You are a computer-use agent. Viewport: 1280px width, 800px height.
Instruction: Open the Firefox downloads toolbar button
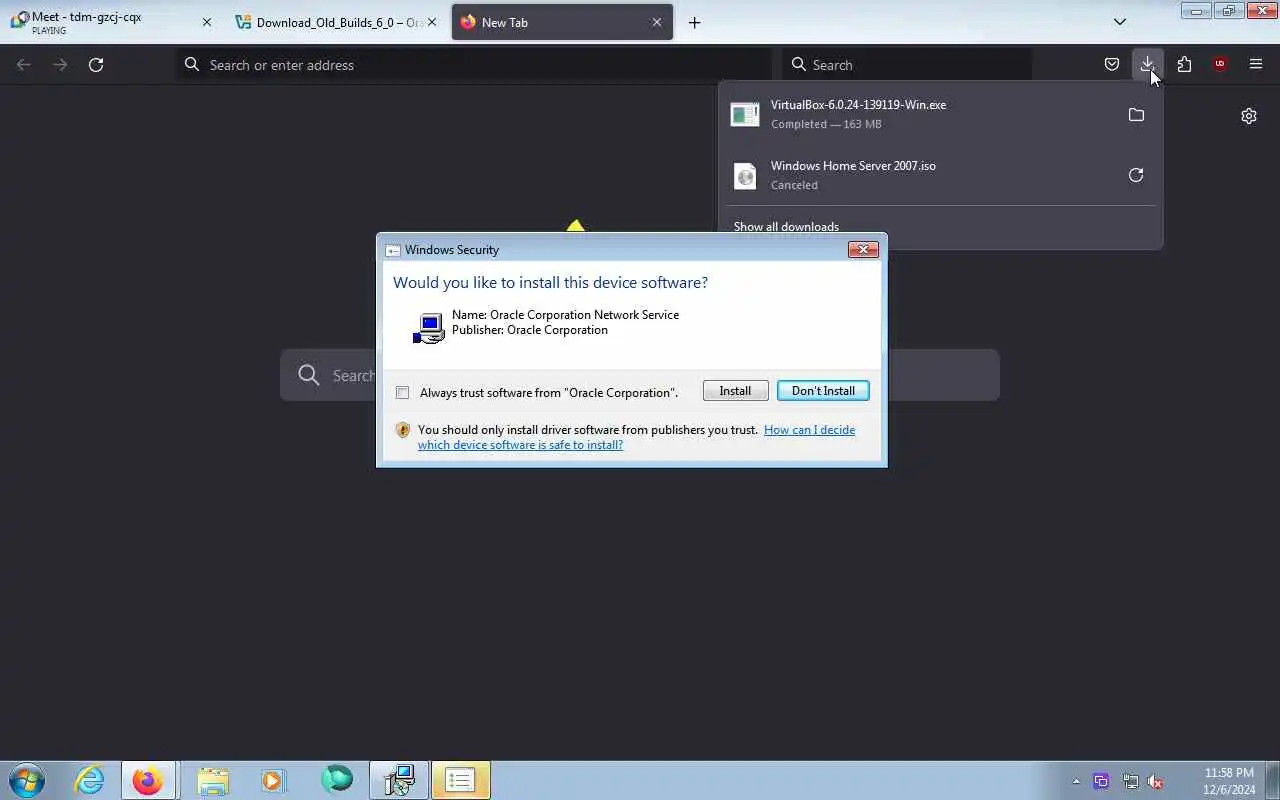coord(1148,64)
